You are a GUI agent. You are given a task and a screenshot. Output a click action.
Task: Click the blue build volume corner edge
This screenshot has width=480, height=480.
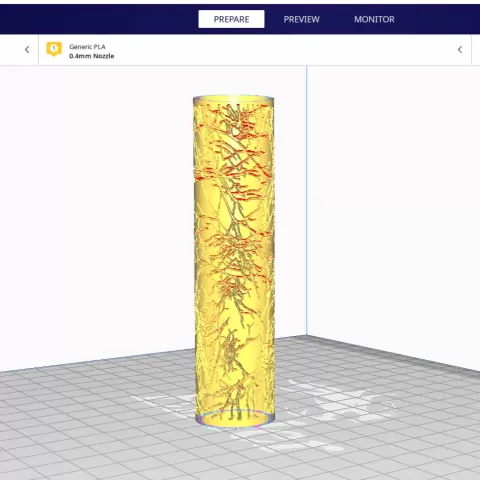click(306, 200)
